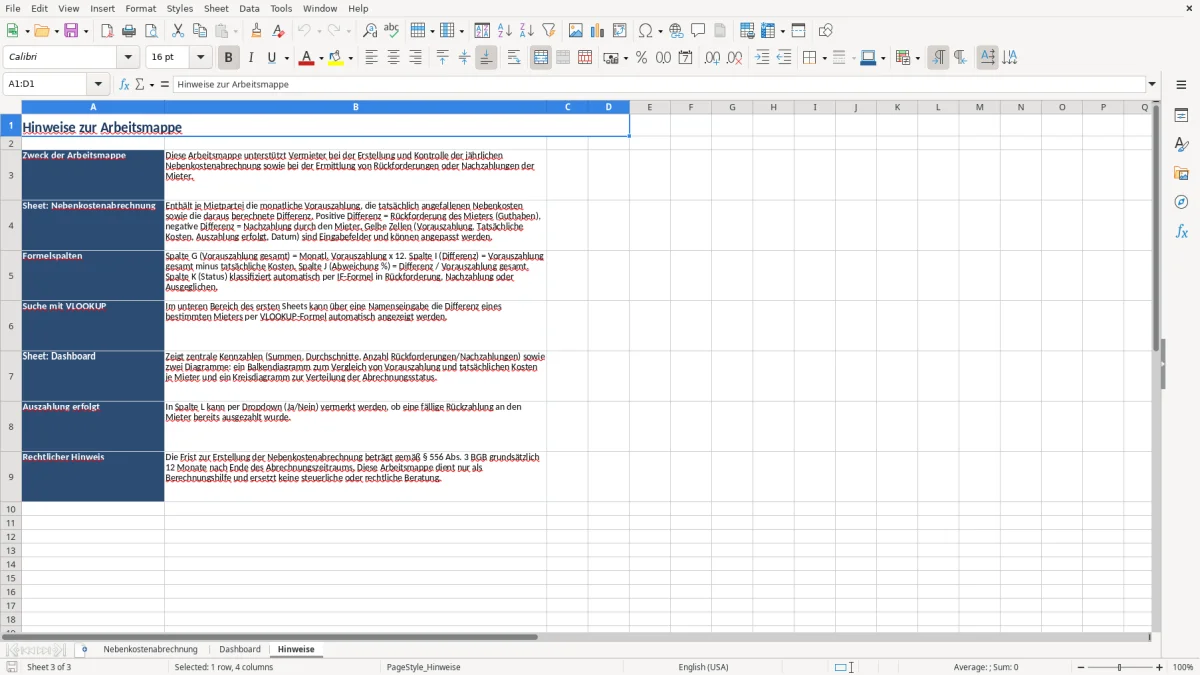Screen dimensions: 1200x675
Task: Align the cell content right
Action: (x=415, y=58)
